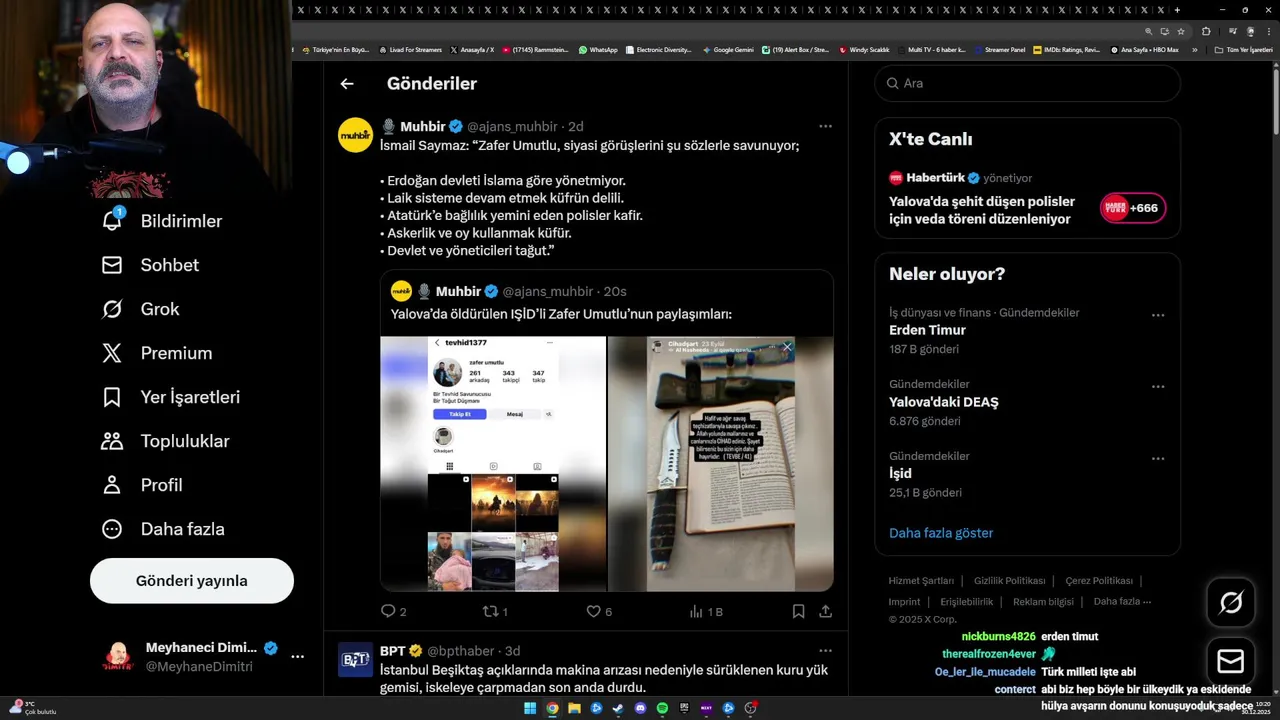Reply to the Muhbir post
Viewport: 1280px width, 720px height.
pyautogui.click(x=394, y=611)
